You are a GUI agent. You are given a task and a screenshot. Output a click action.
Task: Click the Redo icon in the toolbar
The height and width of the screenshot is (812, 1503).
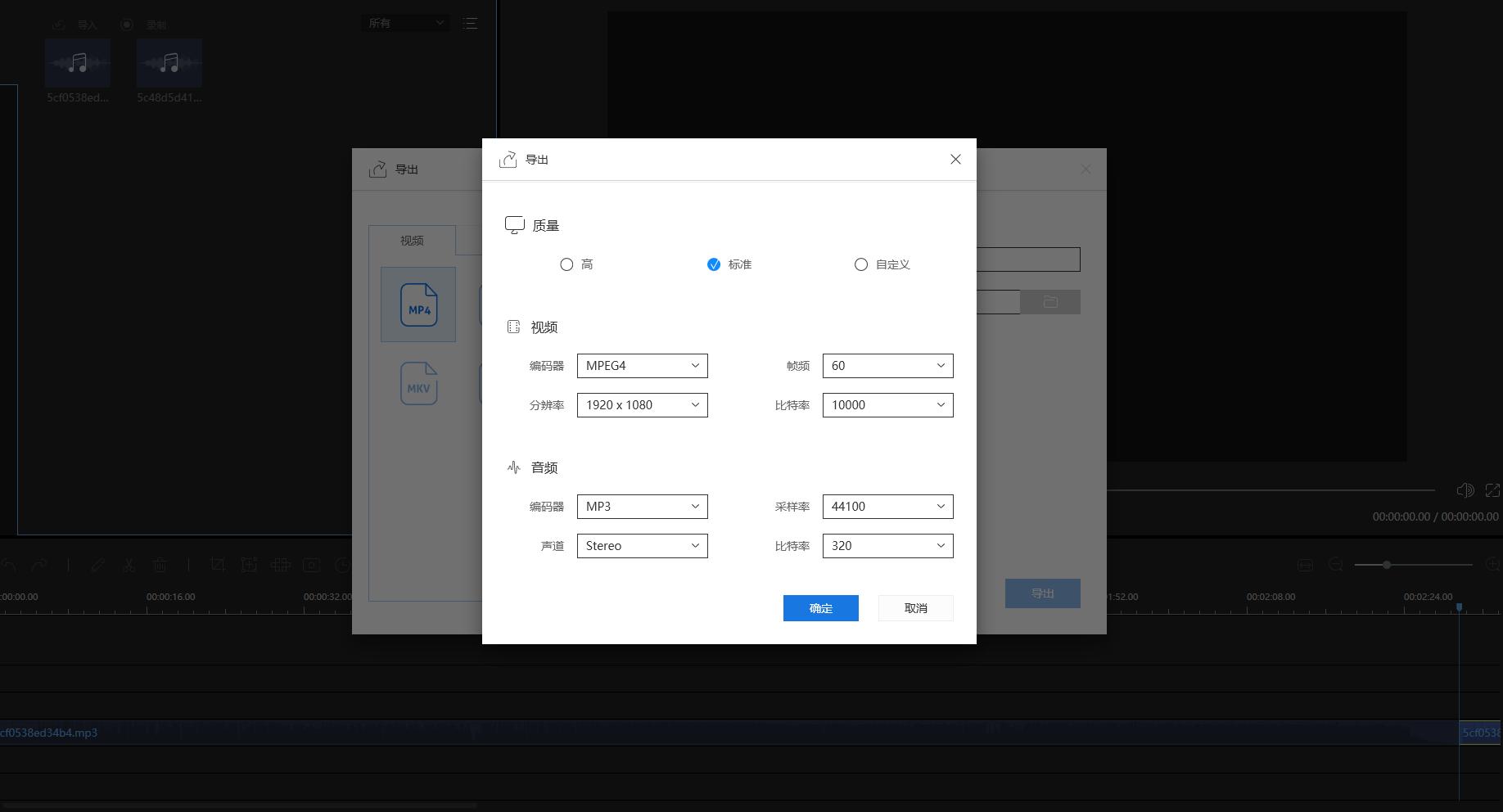coord(38,565)
